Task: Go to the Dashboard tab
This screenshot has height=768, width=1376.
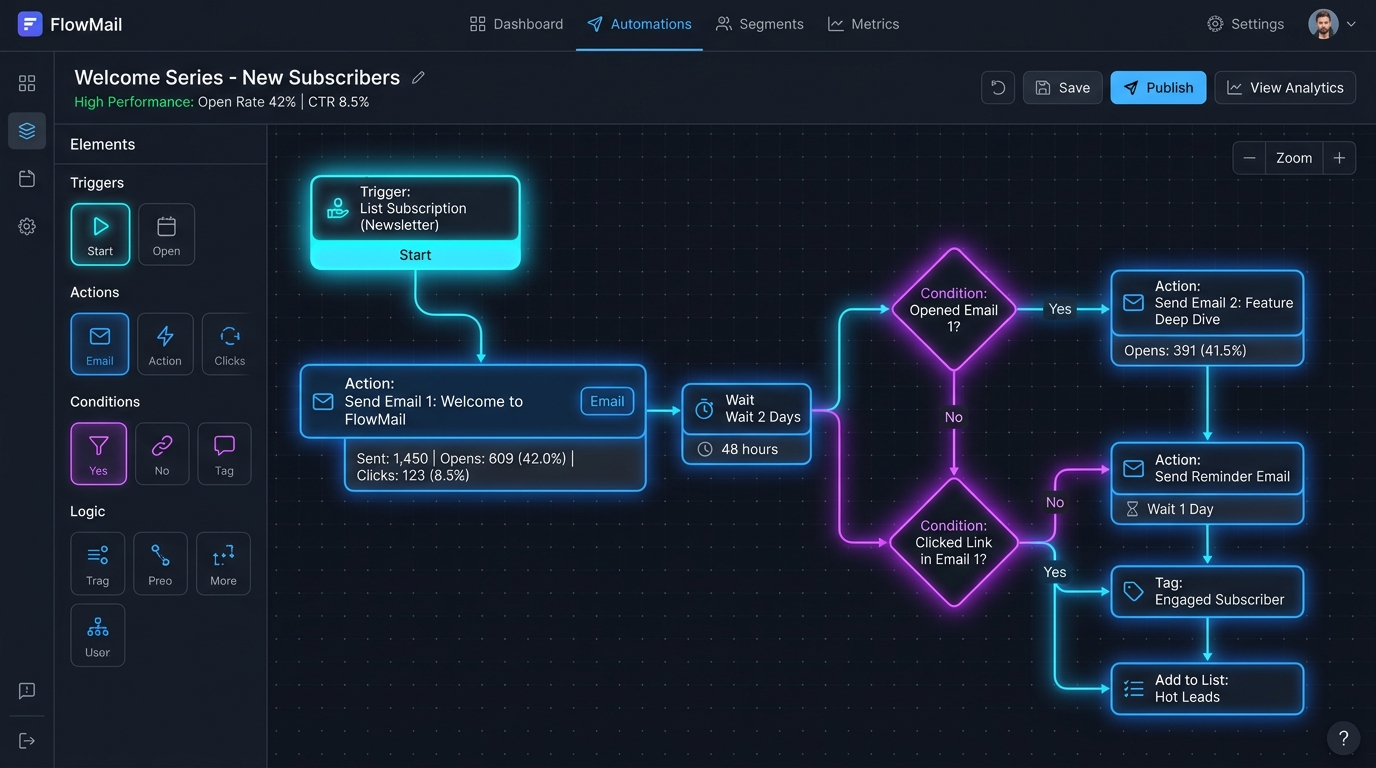Action: [x=516, y=24]
